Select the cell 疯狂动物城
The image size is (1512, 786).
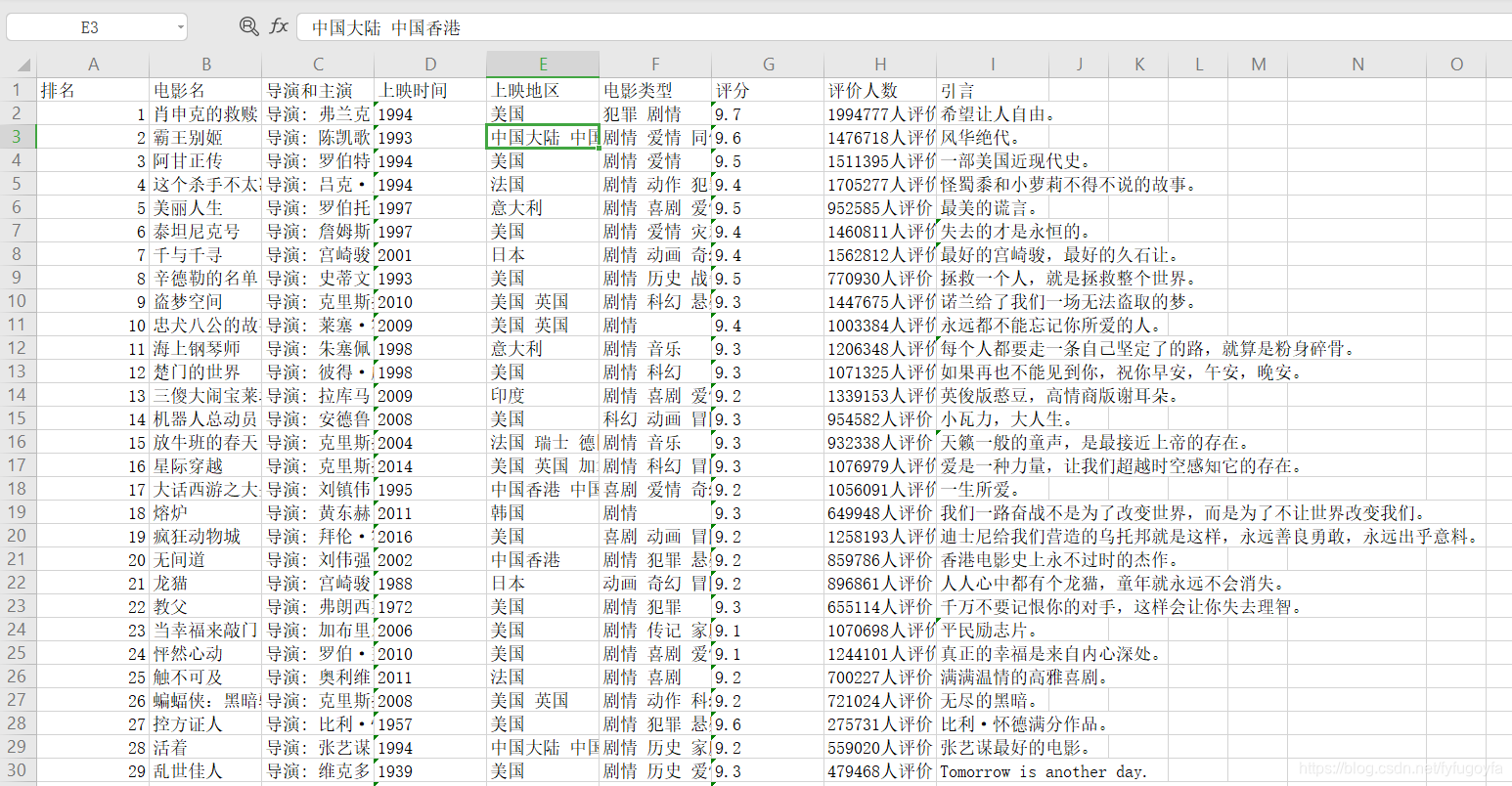pyautogui.click(x=205, y=536)
